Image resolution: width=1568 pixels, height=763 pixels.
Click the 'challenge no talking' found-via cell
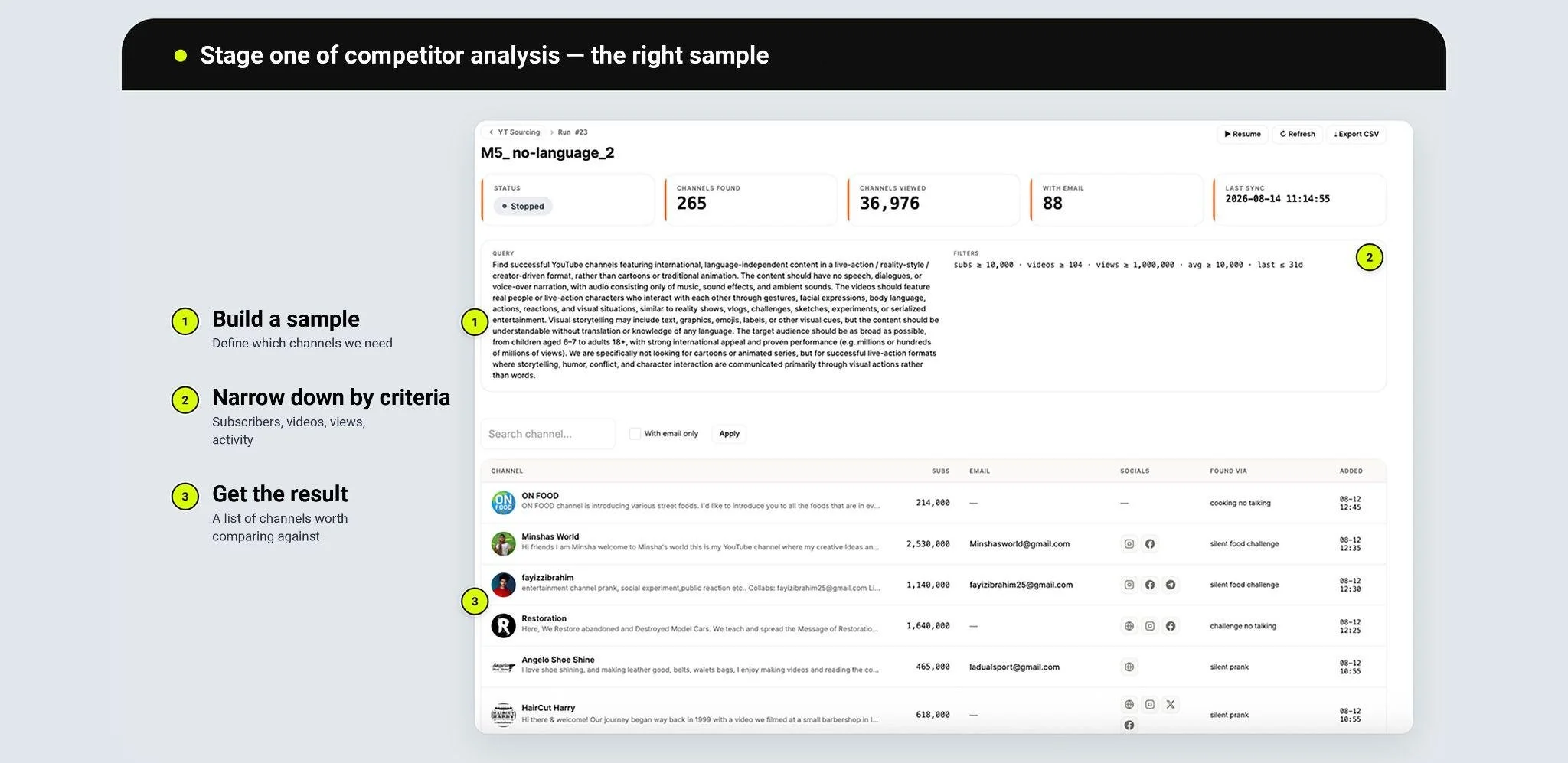1243,626
